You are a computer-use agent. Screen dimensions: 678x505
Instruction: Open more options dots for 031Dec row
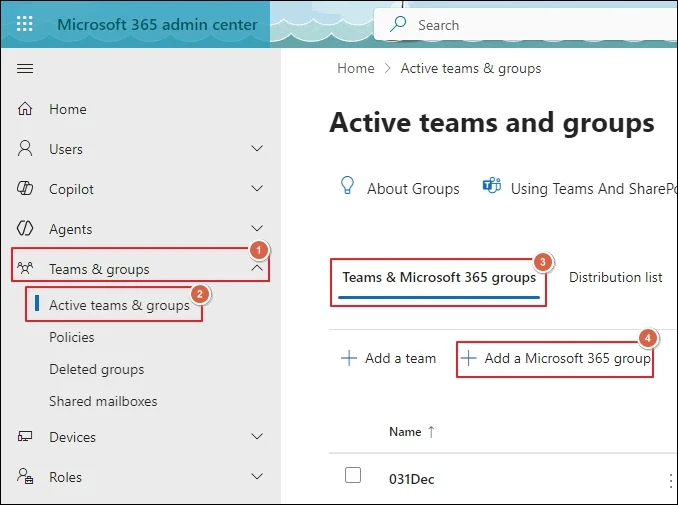coord(671,480)
